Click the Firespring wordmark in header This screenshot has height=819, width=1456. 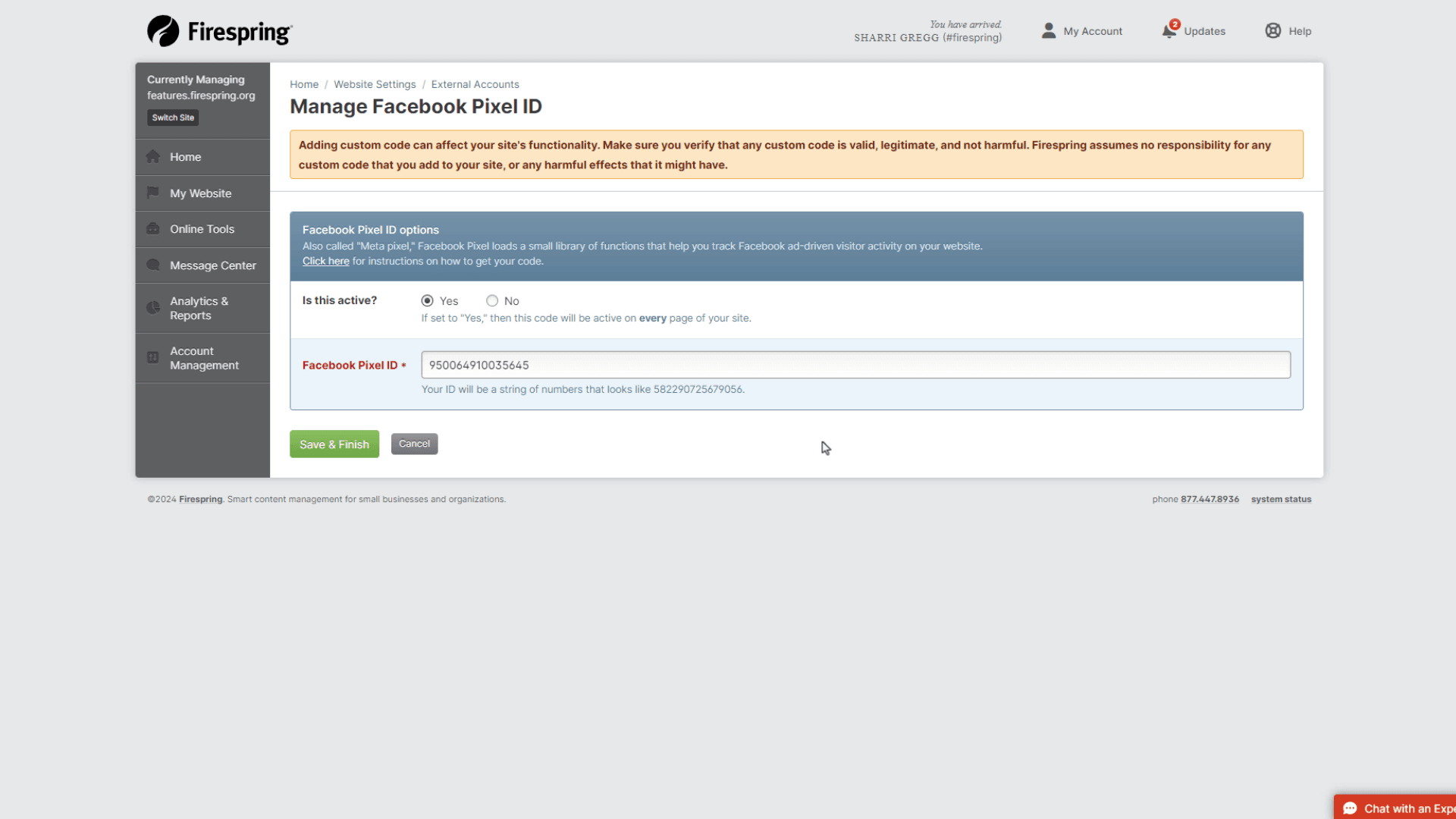pyautogui.click(x=240, y=32)
